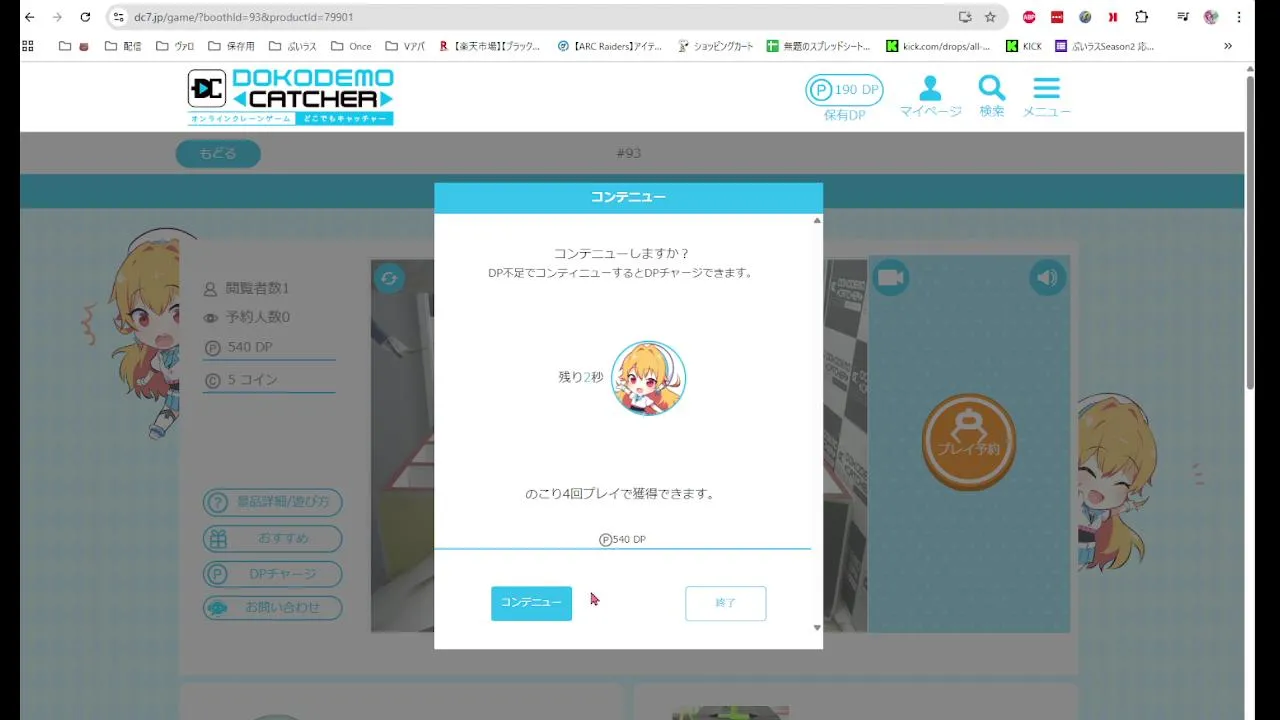Click the のこり4回プレイで獲得できます text

tap(621, 494)
